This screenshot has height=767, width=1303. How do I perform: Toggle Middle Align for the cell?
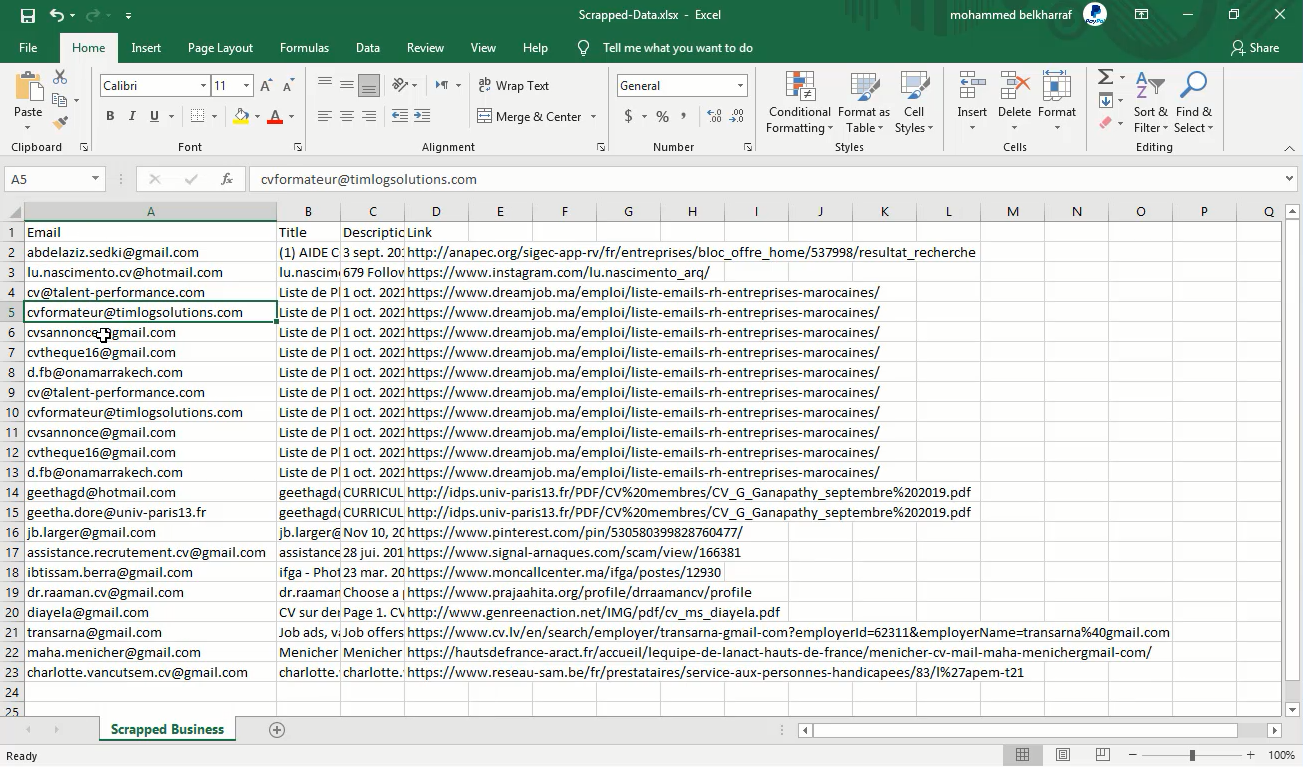pyautogui.click(x=347, y=85)
